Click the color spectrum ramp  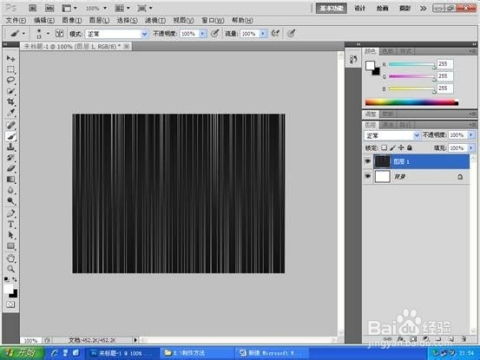pyautogui.click(x=412, y=103)
